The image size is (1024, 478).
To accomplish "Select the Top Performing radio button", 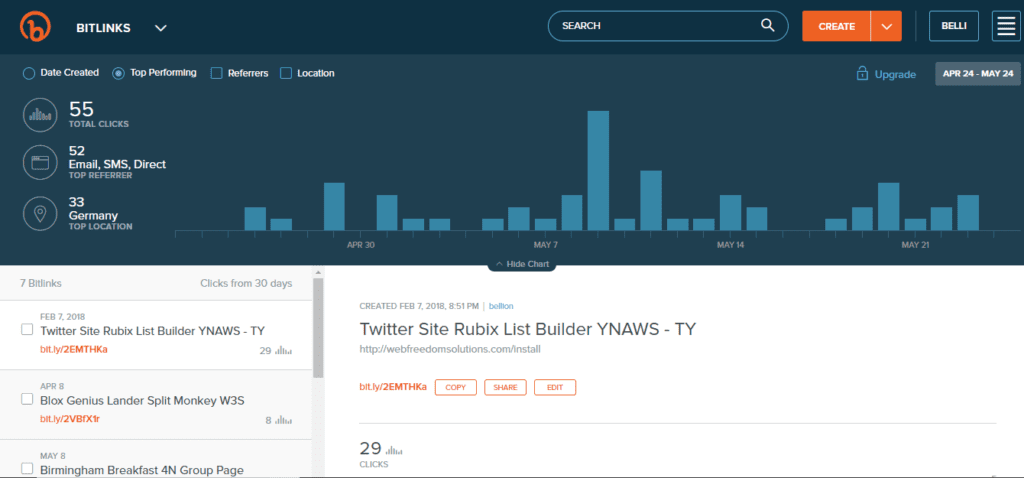I will (118, 73).
